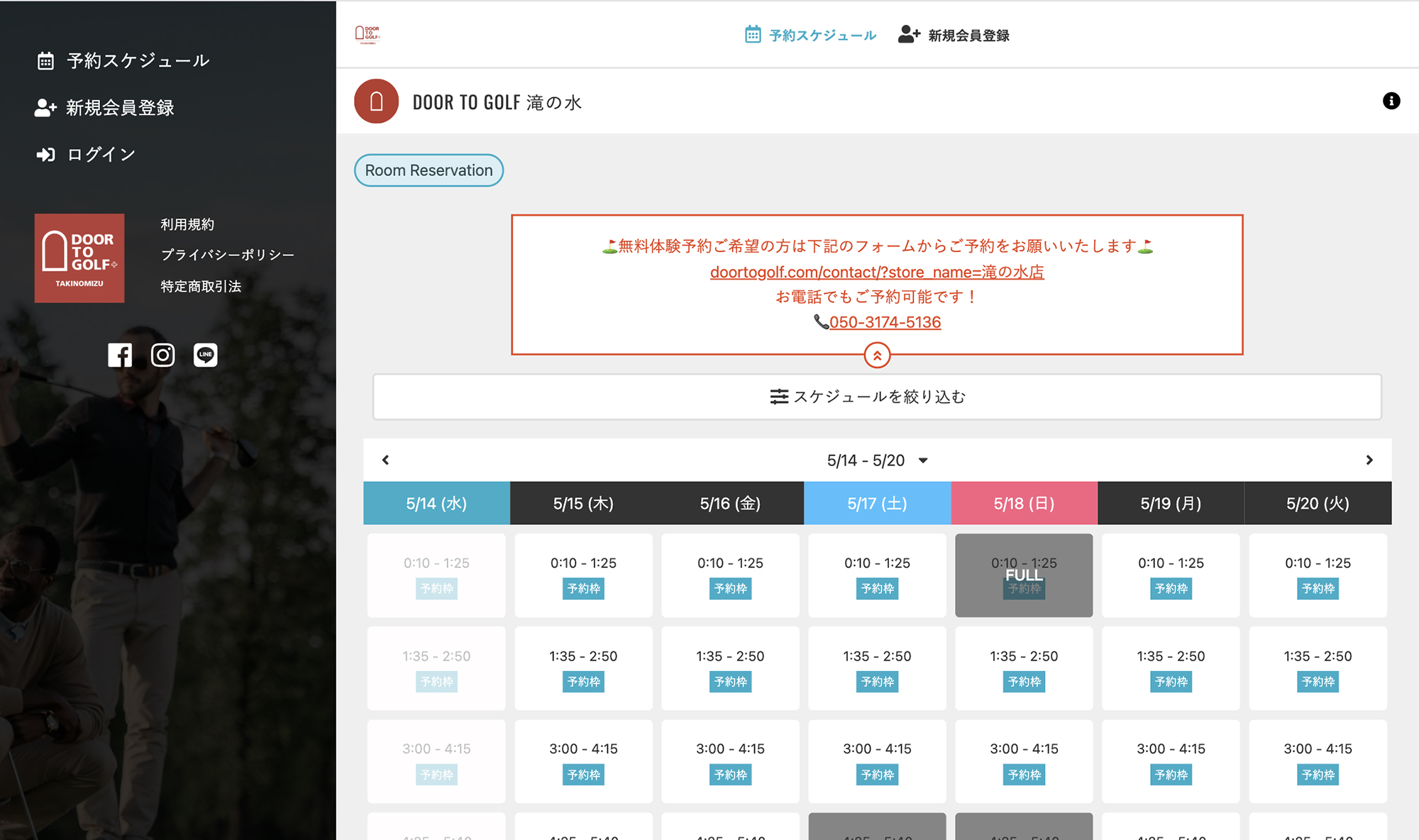This screenshot has width=1419, height=840.
Task: Click the top nav calendar icon
Action: 753,34
